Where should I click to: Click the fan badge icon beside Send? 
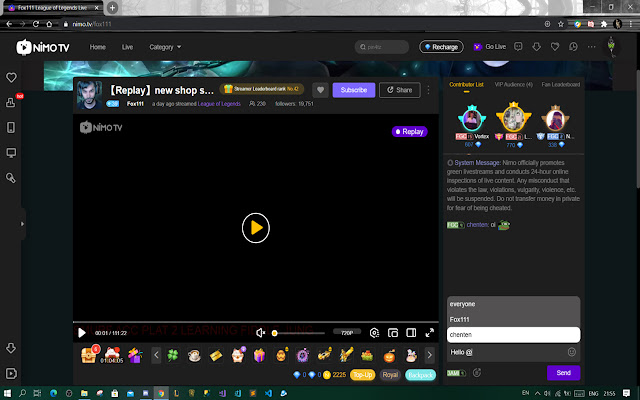pos(456,373)
